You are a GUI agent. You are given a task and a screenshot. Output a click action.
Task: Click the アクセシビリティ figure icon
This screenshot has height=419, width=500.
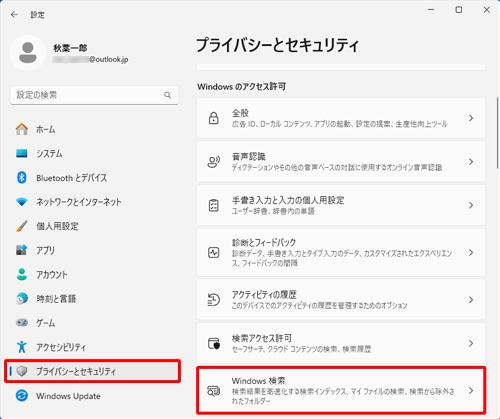coord(22,347)
